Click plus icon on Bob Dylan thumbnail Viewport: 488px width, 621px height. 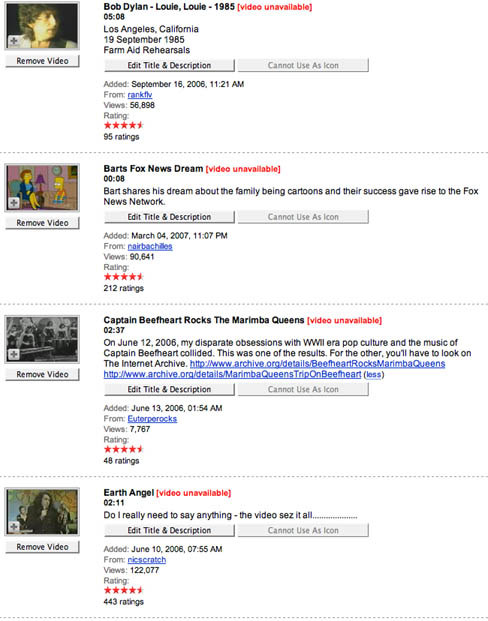[14, 41]
